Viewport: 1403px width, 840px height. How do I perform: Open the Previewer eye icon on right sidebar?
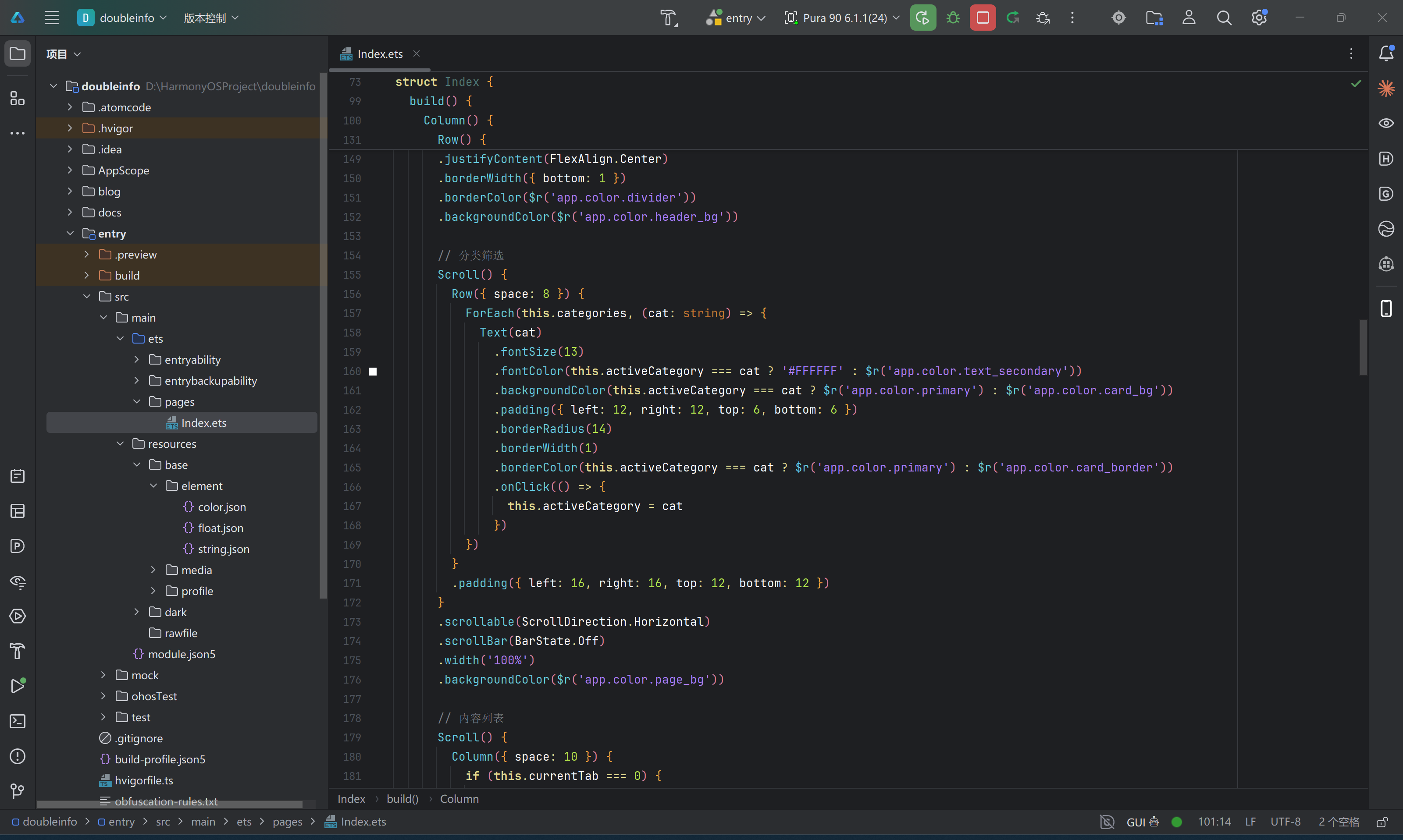1386,124
